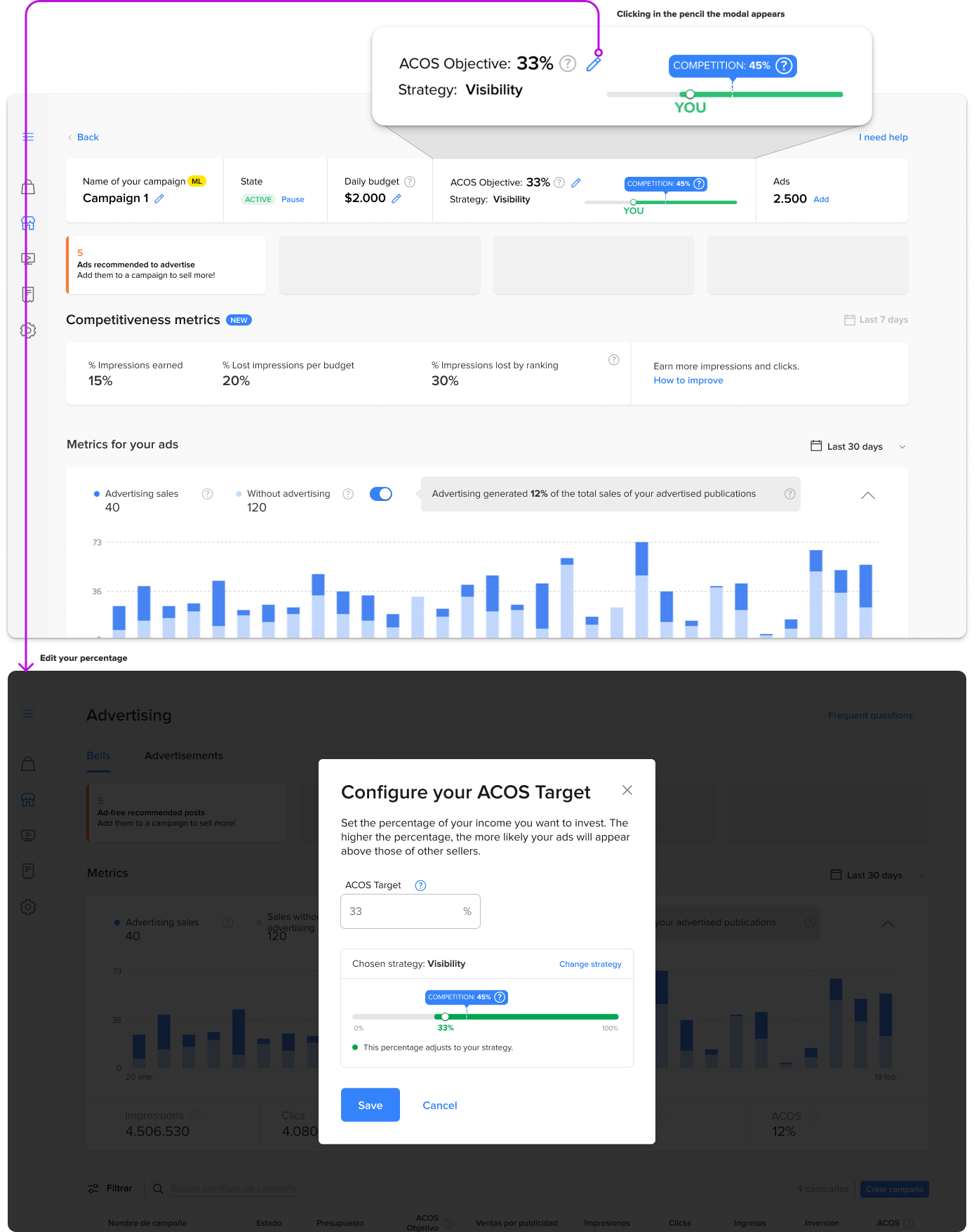Open receipt icon in top sidebar
The height and width of the screenshot is (1232, 974).
tap(28, 295)
